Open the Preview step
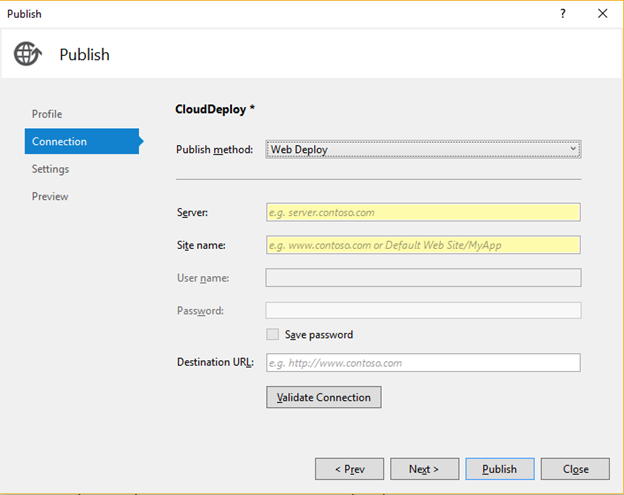 click(x=50, y=197)
